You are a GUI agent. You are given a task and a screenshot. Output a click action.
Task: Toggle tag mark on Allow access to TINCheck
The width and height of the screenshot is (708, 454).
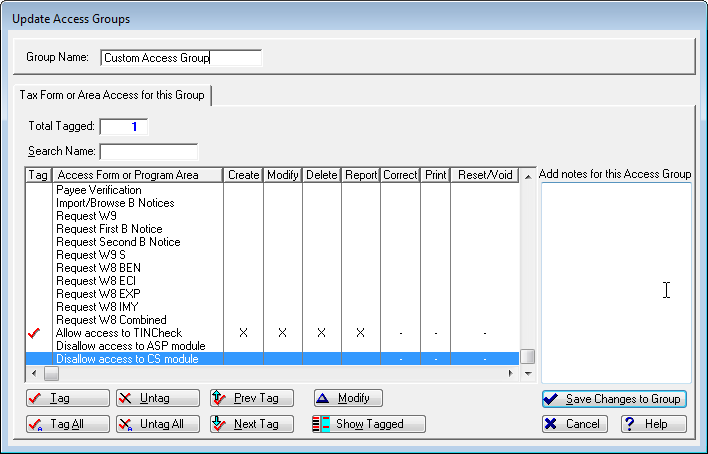(x=37, y=333)
